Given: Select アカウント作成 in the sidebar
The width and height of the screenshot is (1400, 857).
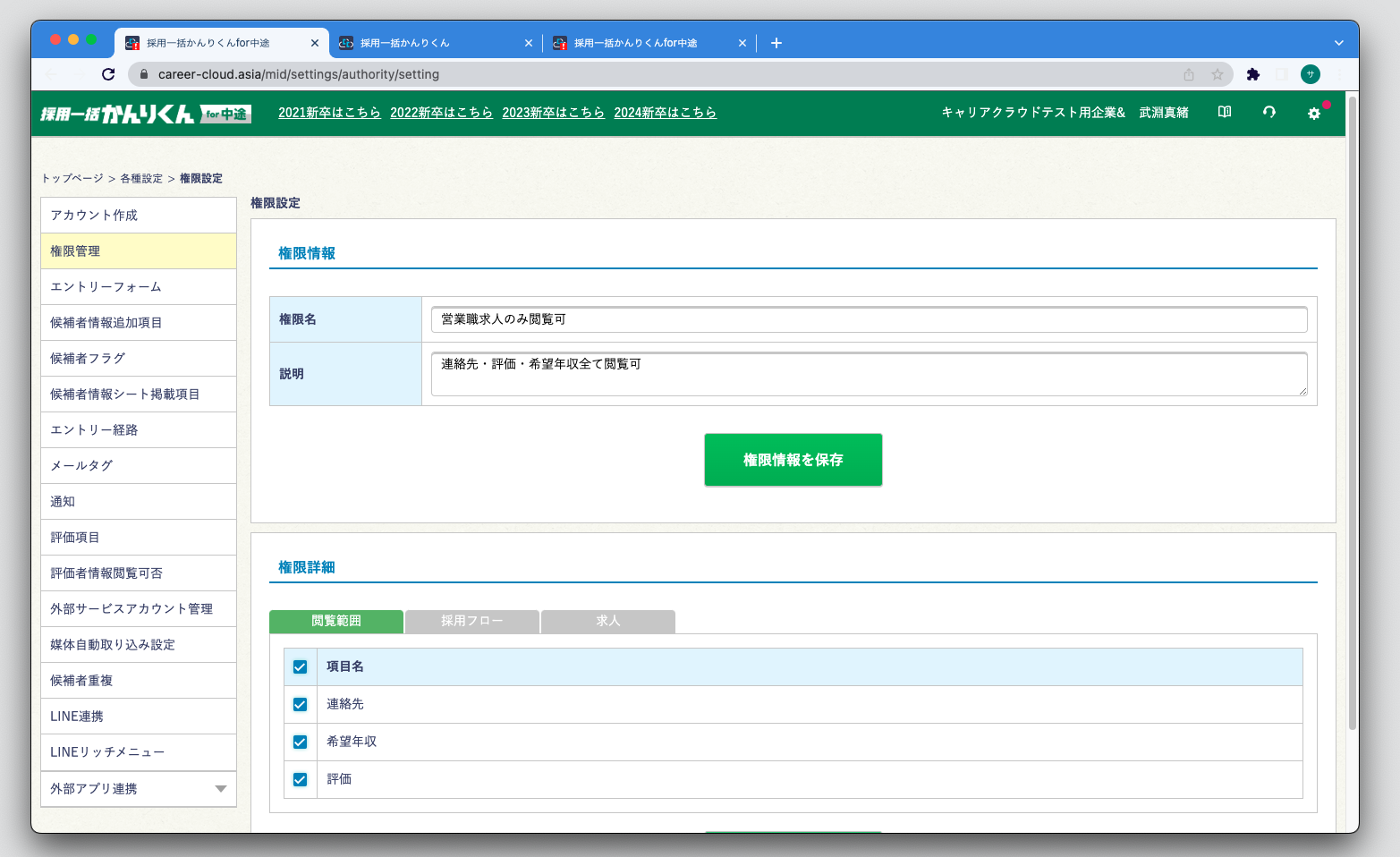Looking at the screenshot, I should click(x=139, y=215).
